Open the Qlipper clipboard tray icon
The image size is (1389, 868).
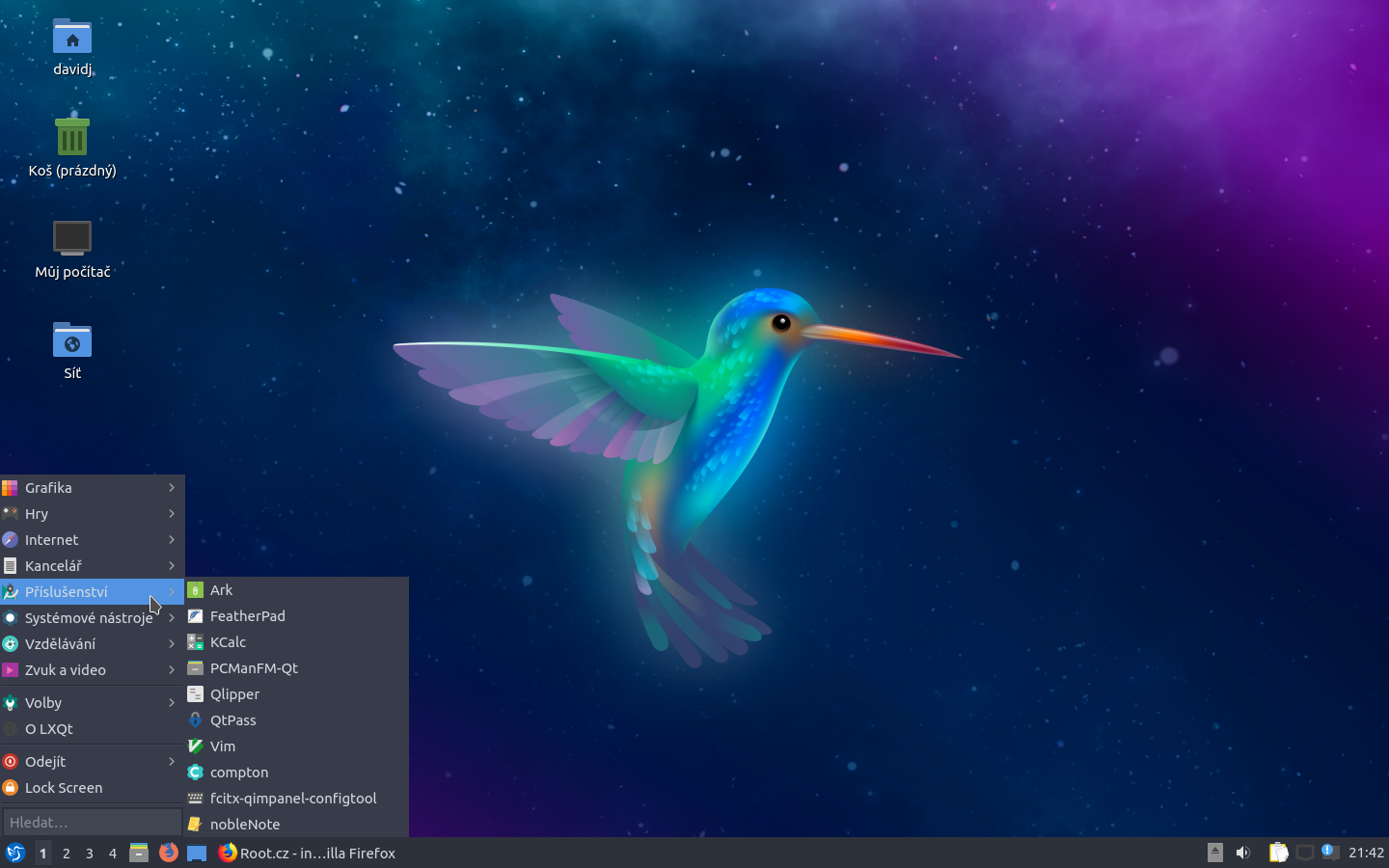click(1279, 853)
